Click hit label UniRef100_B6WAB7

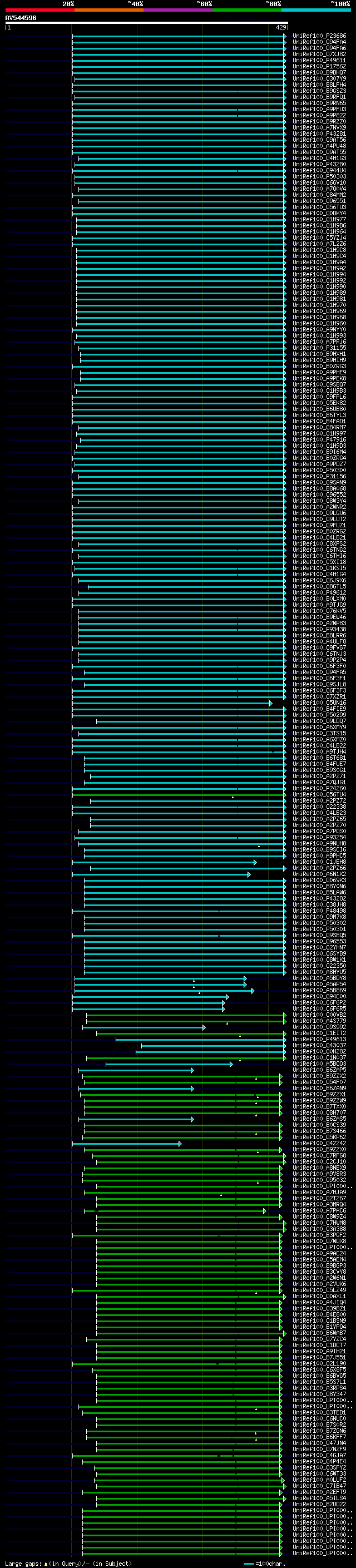319,1334
